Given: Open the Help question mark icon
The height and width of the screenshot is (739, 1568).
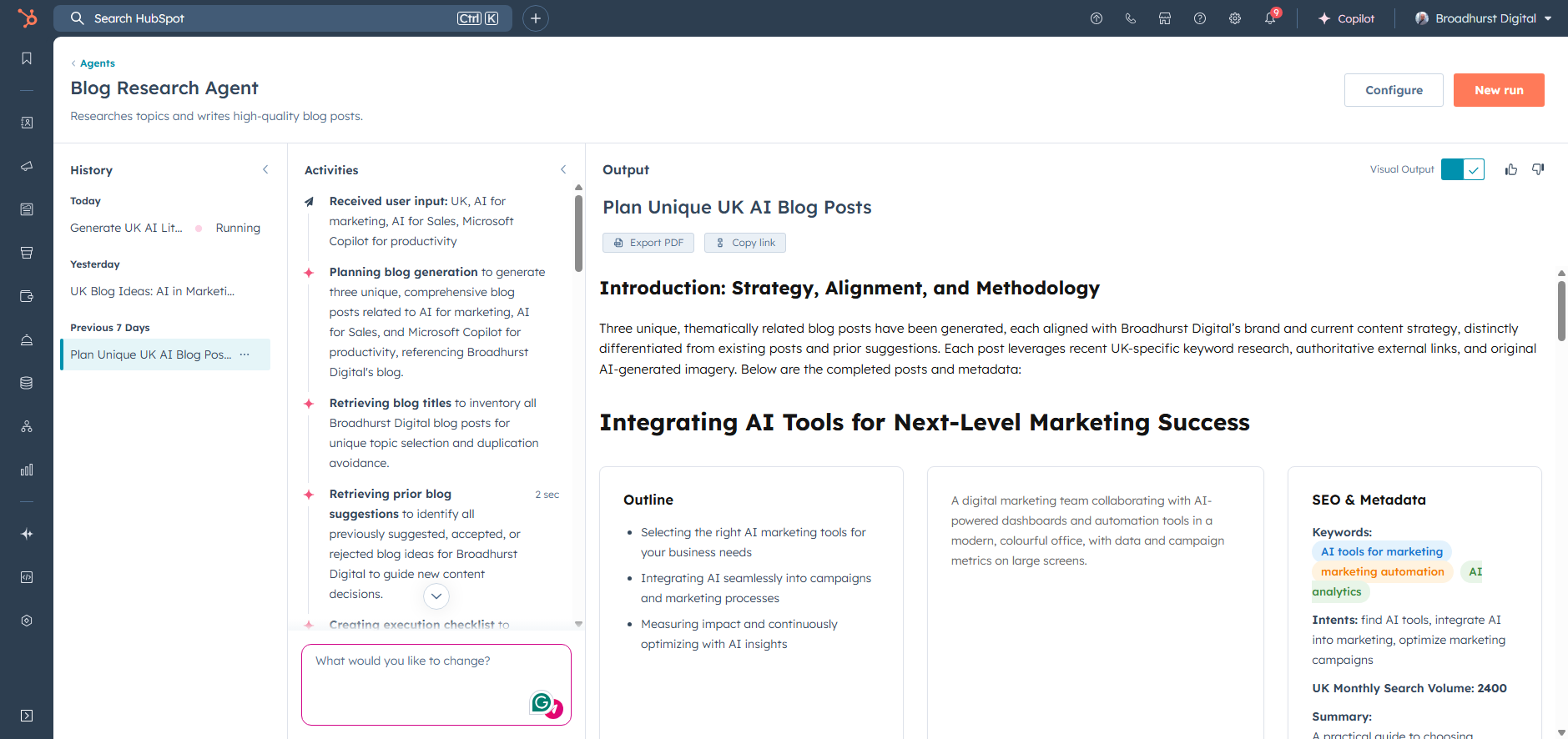Looking at the screenshot, I should tap(1200, 18).
